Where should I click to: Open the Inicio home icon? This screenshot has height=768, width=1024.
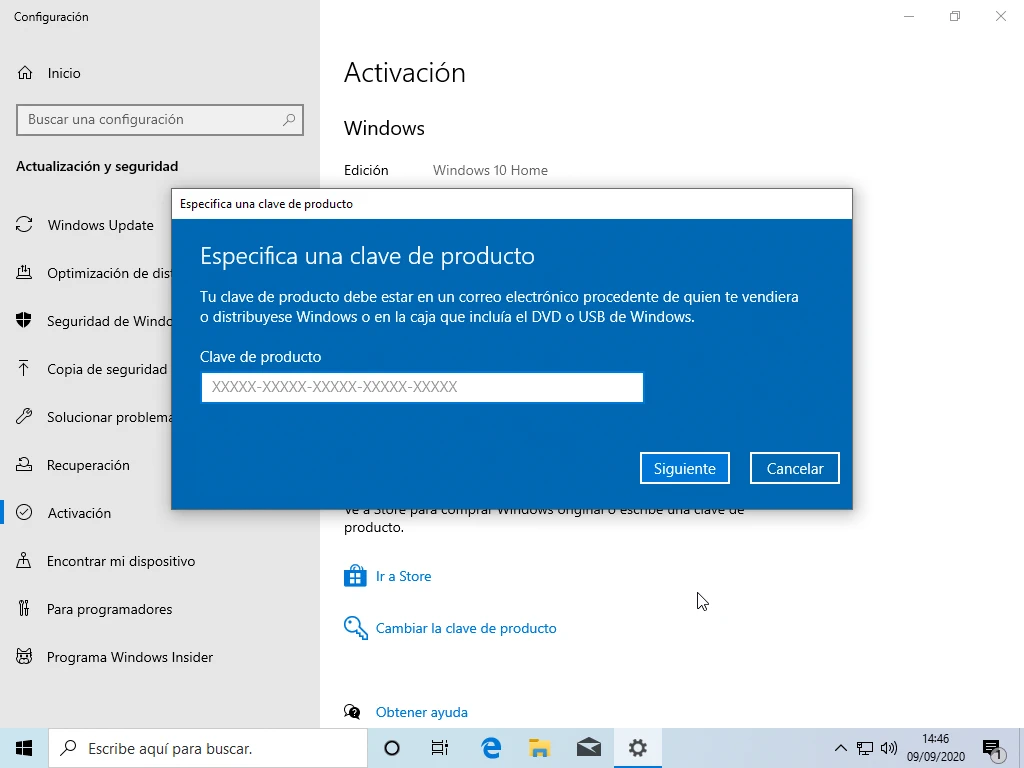[x=25, y=73]
